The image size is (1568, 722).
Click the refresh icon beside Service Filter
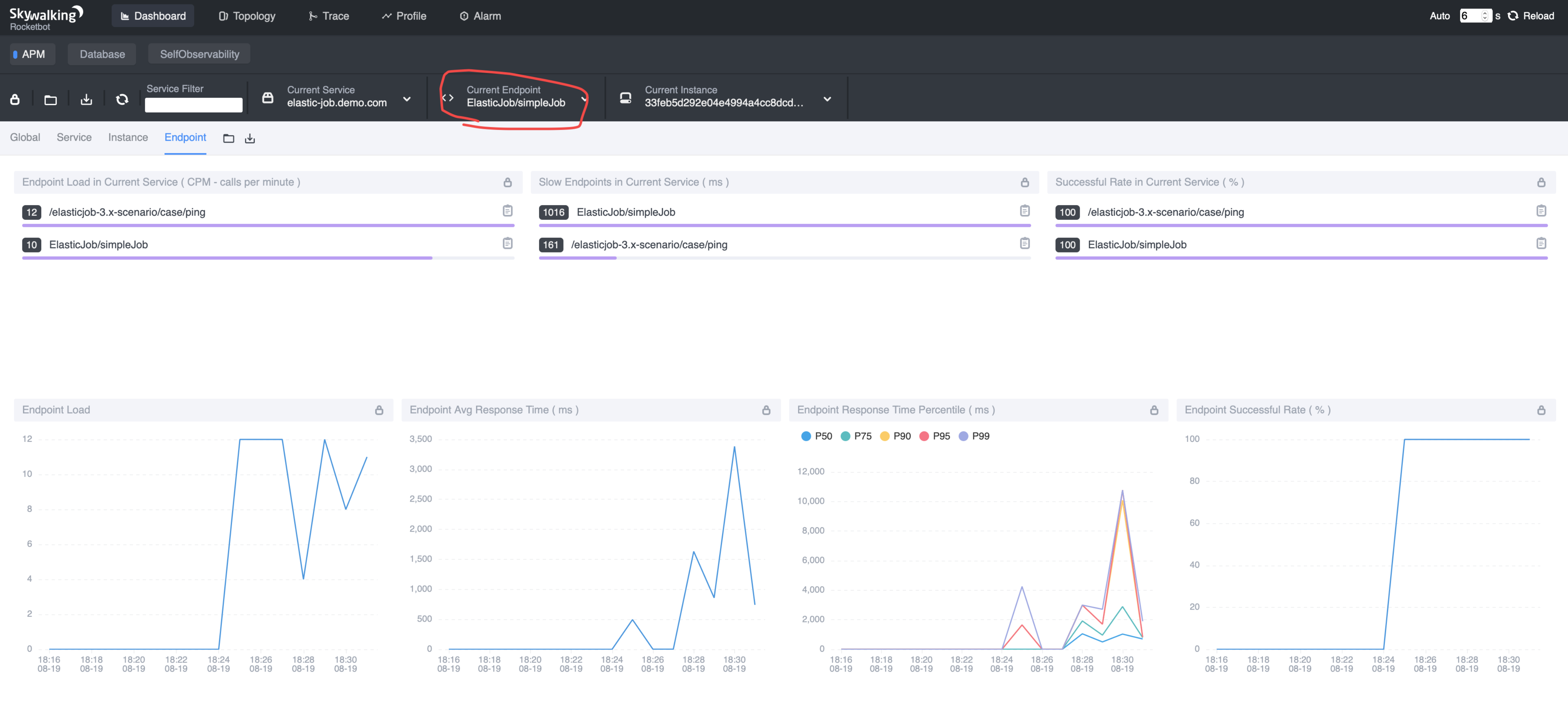point(122,99)
